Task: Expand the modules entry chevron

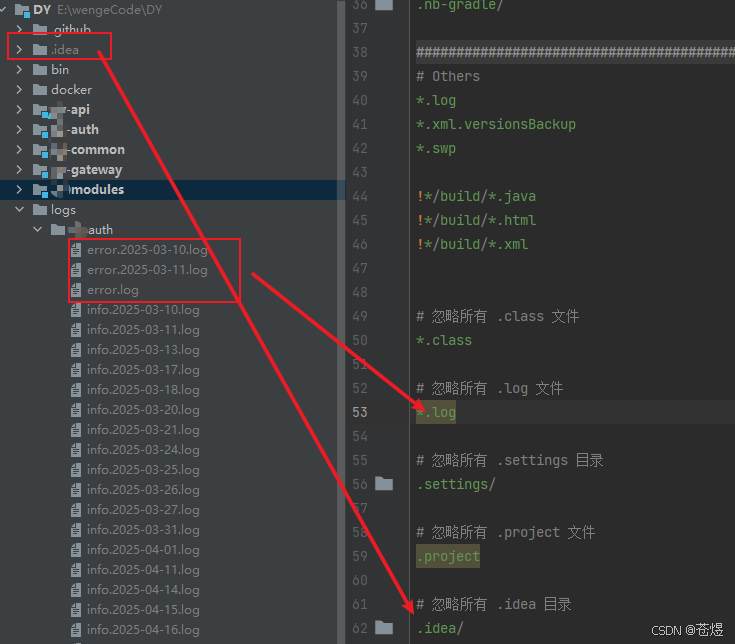Action: (19, 189)
